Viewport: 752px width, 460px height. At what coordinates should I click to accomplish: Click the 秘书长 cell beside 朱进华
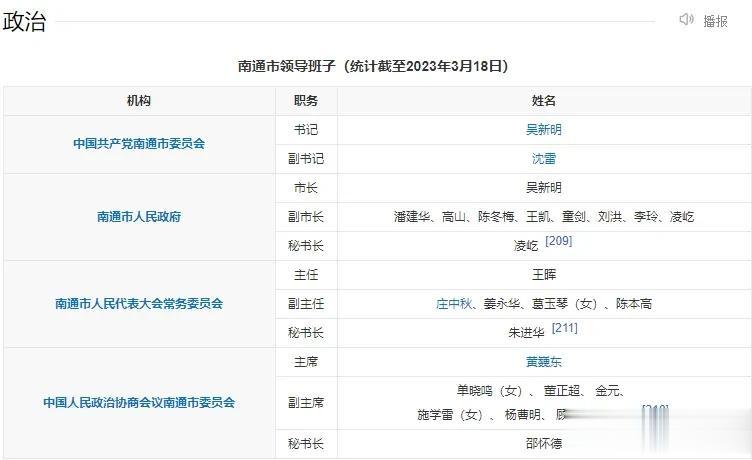(306, 333)
